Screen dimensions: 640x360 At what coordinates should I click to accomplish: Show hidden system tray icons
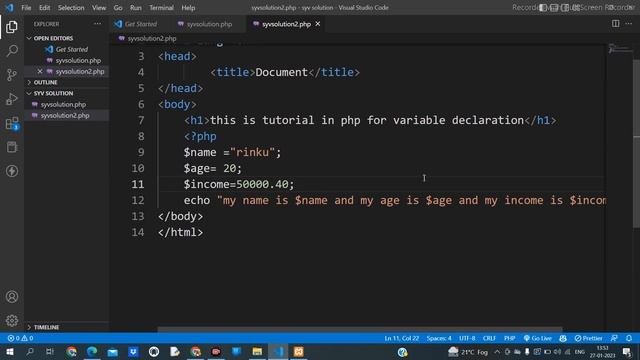tap(497, 352)
